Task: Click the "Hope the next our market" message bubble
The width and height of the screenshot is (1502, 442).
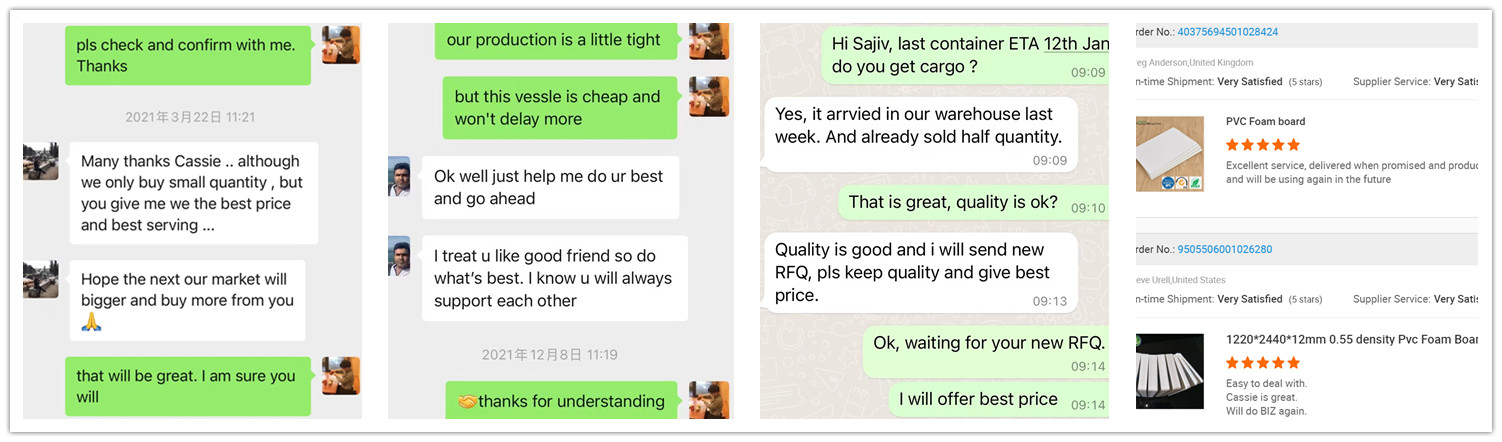Action: click(187, 300)
